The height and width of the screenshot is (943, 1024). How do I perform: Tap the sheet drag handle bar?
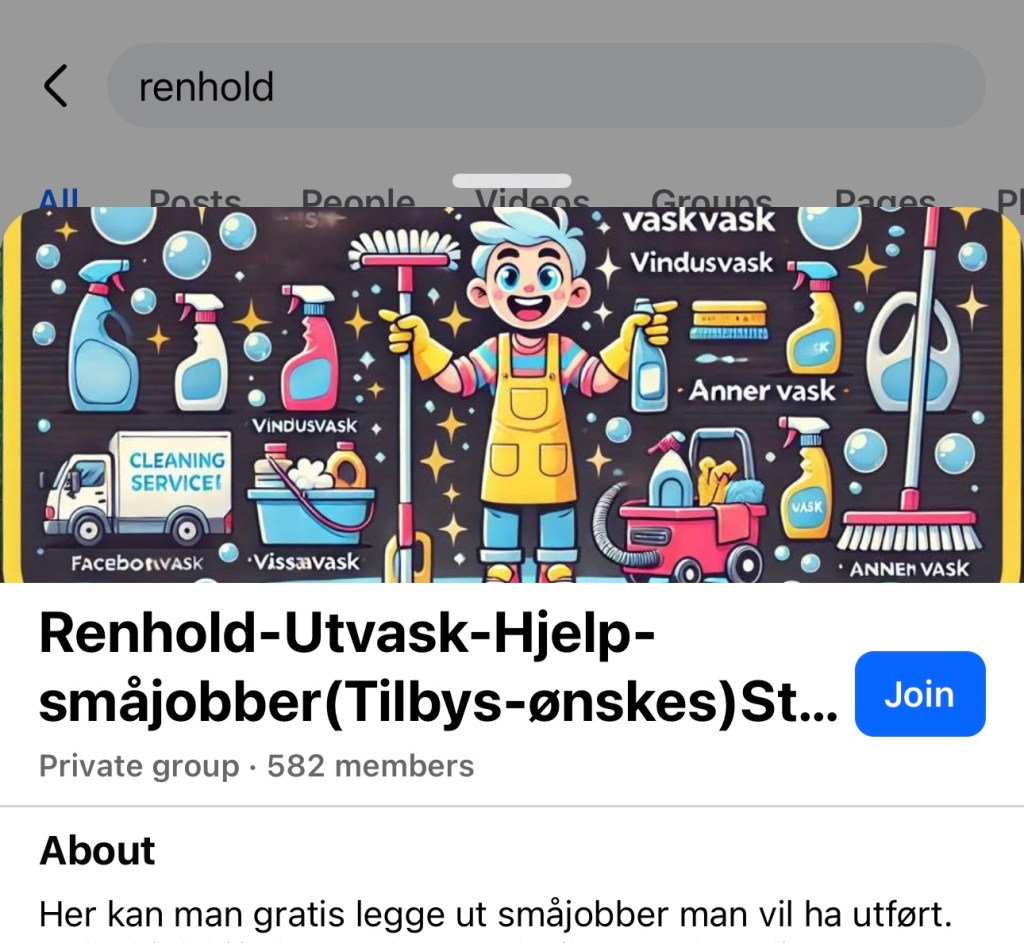click(x=512, y=181)
